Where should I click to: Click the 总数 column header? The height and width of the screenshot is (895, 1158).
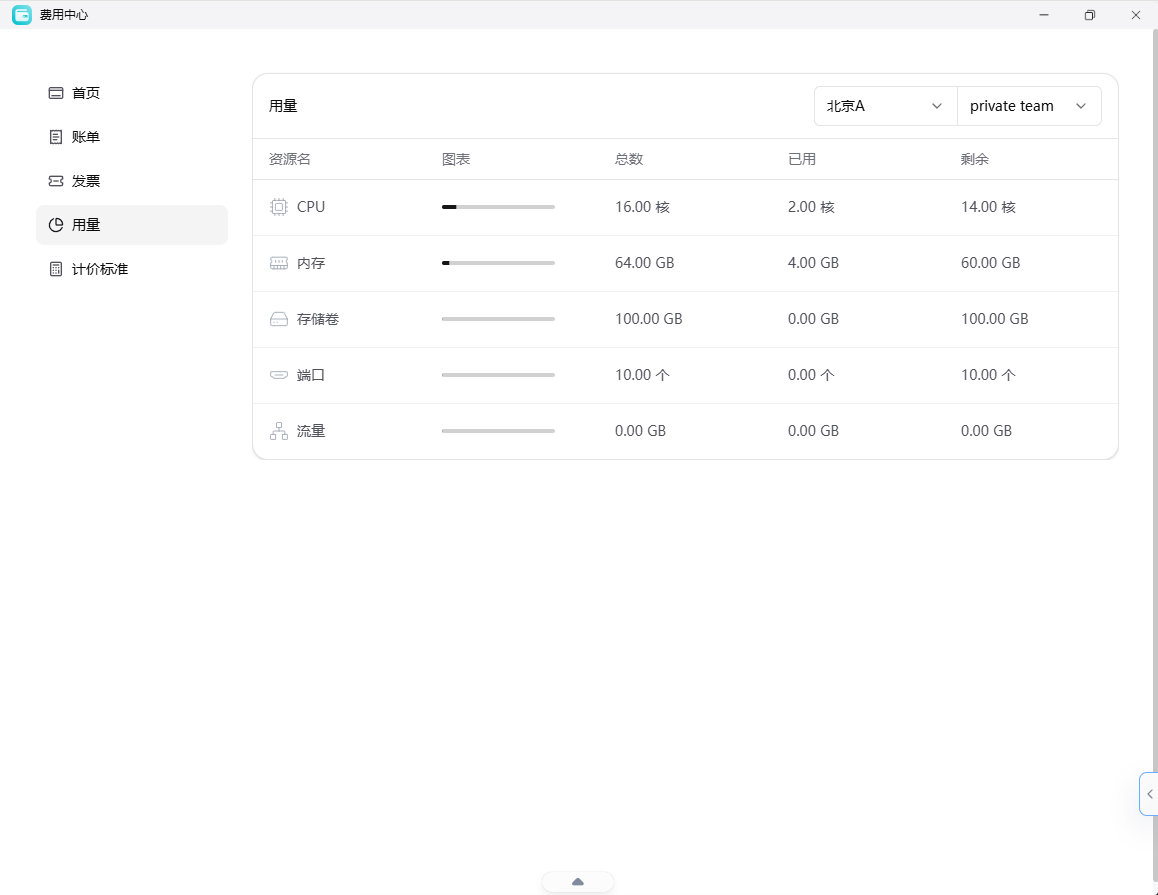coord(629,160)
